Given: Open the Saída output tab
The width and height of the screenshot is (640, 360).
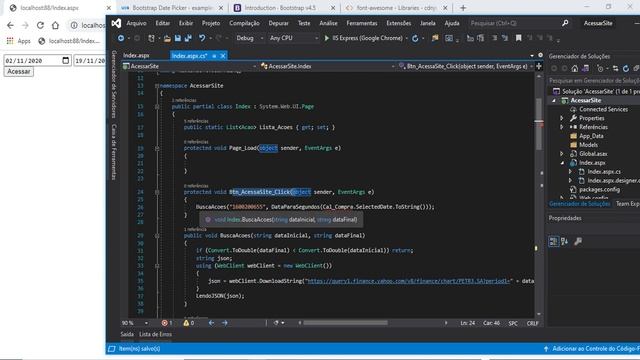Looking at the screenshot, I should (127, 334).
